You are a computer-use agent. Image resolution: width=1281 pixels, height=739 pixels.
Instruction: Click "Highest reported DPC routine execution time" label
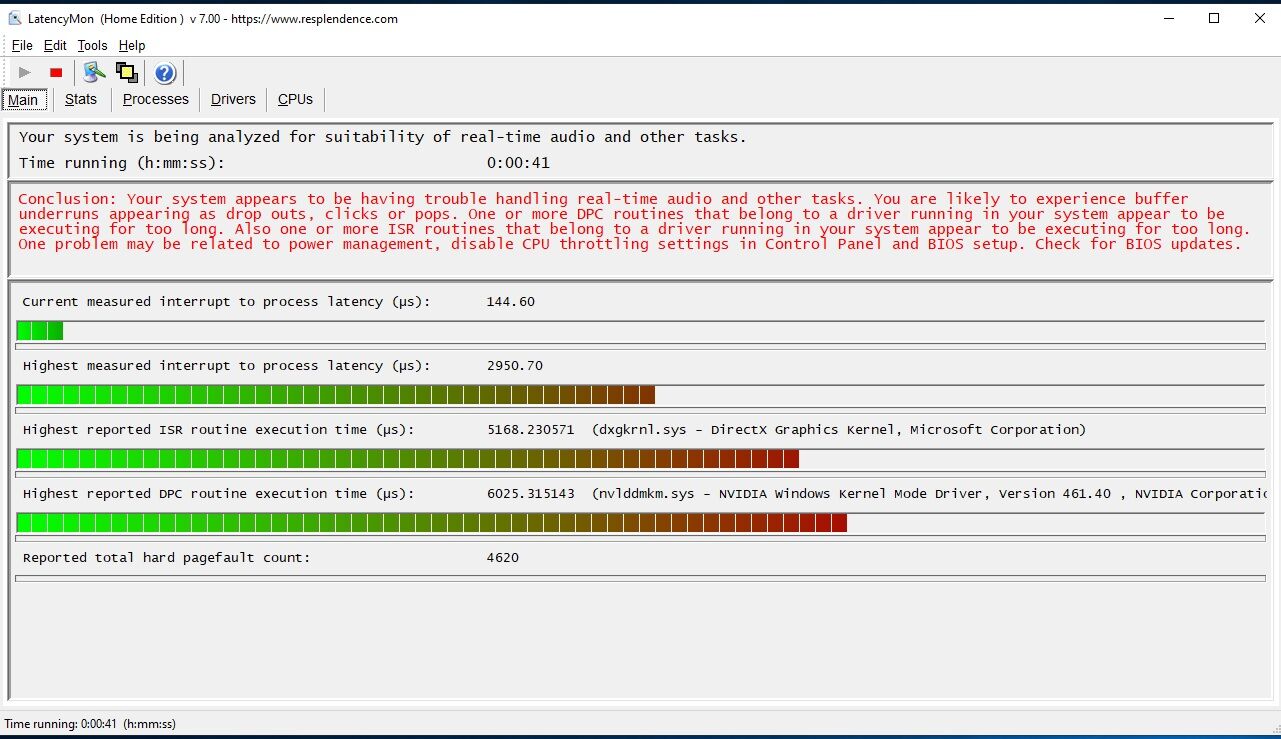[x=218, y=493]
